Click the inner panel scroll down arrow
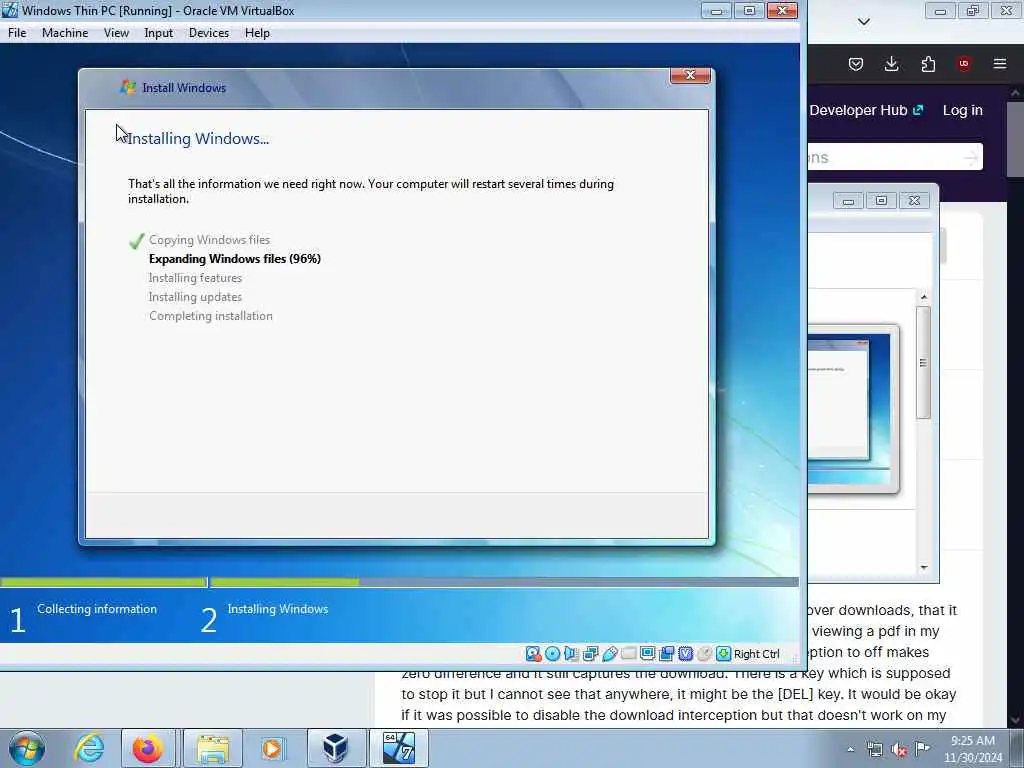The height and width of the screenshot is (768, 1024). coord(923,568)
